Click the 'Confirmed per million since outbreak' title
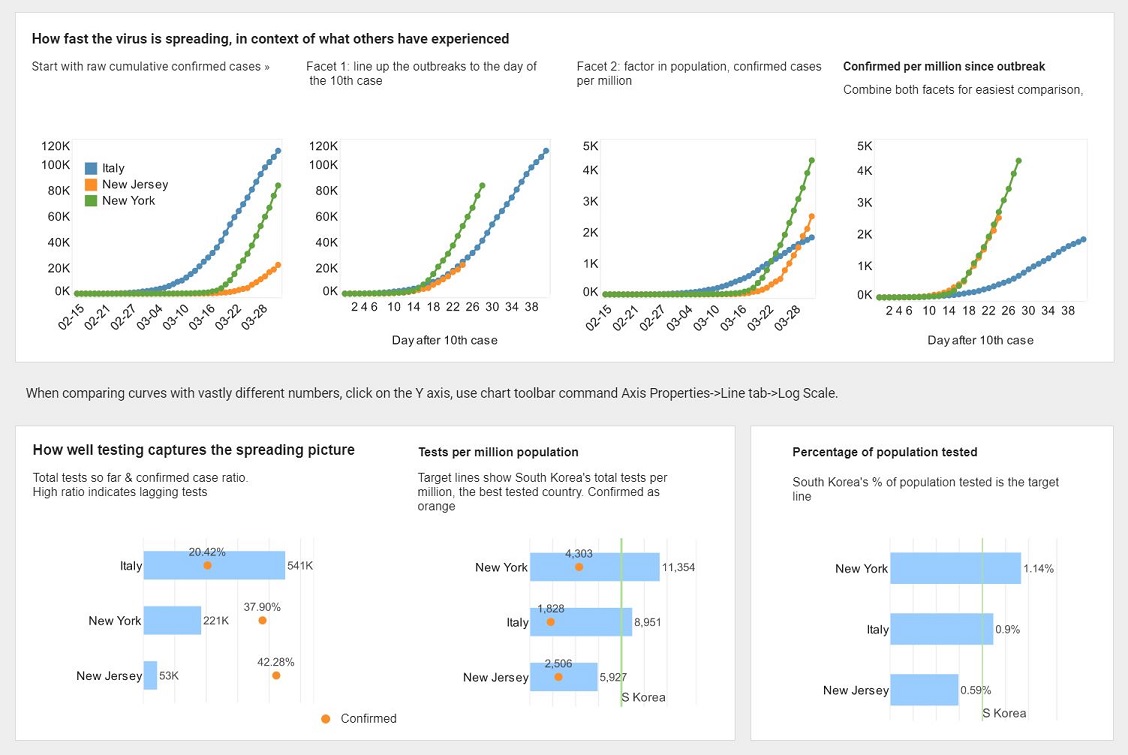Viewport: 1128px width, 755px height. (944, 67)
